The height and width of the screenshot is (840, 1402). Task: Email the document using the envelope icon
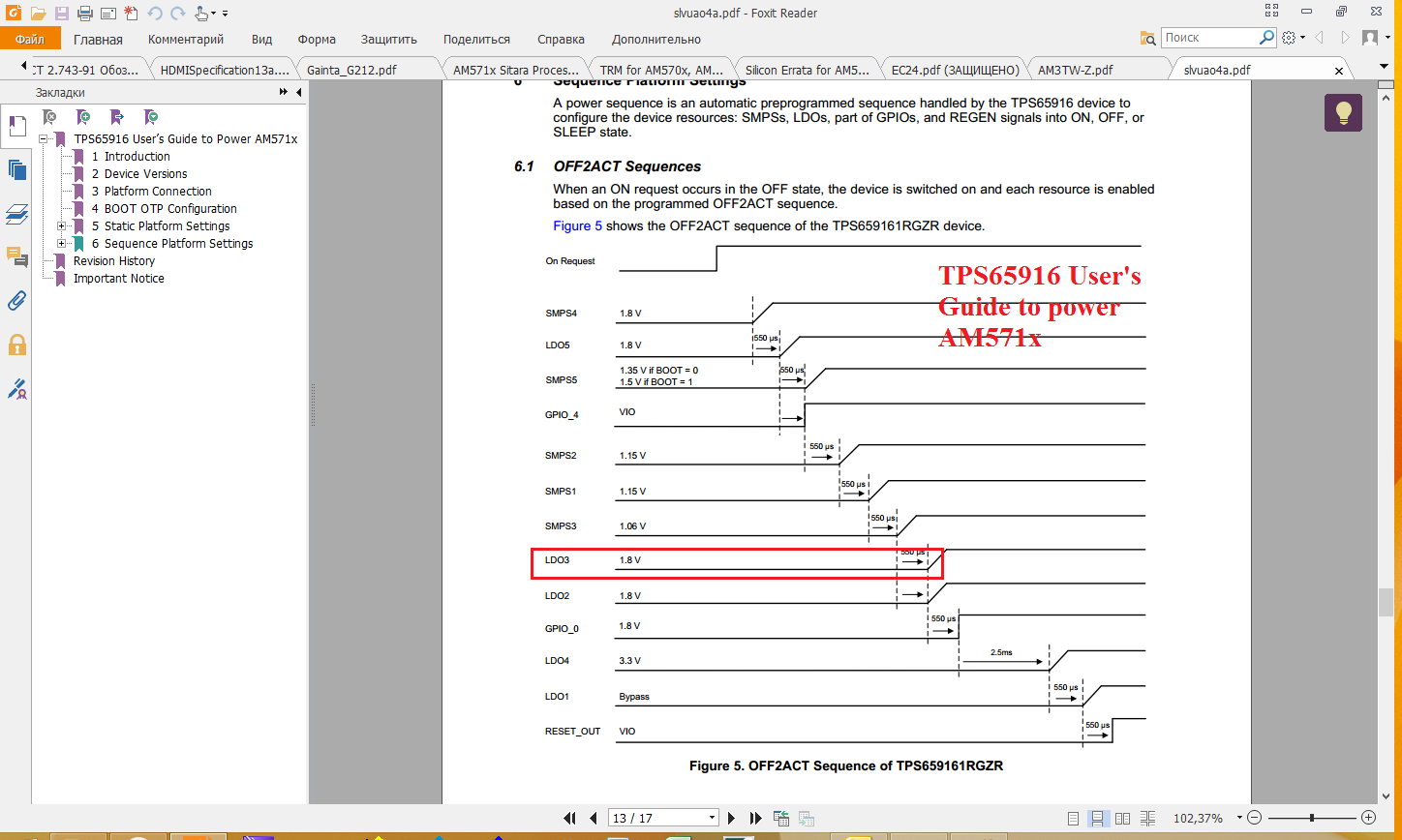(x=107, y=14)
